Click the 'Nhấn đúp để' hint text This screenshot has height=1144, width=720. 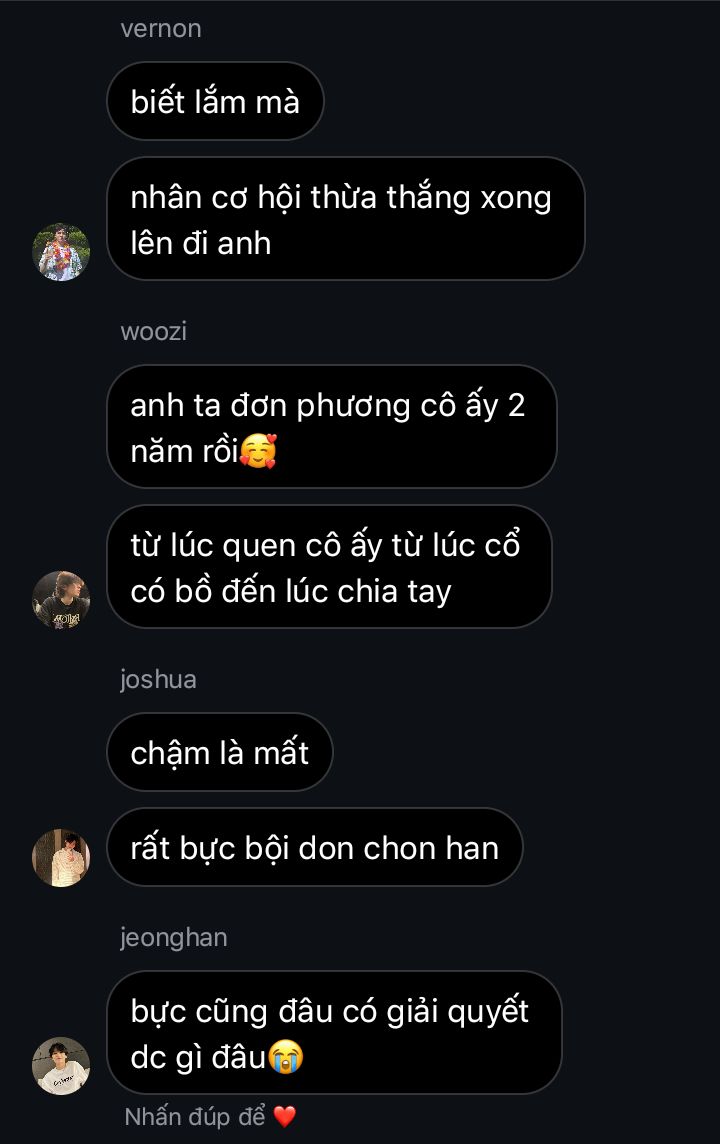pyautogui.click(x=195, y=1116)
